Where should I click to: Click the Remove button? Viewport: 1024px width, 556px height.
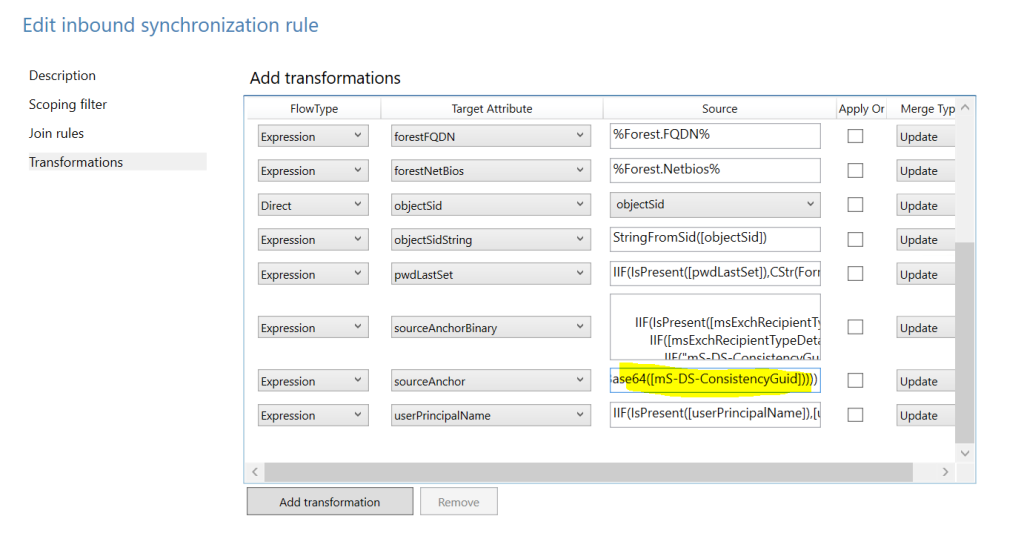(x=458, y=502)
